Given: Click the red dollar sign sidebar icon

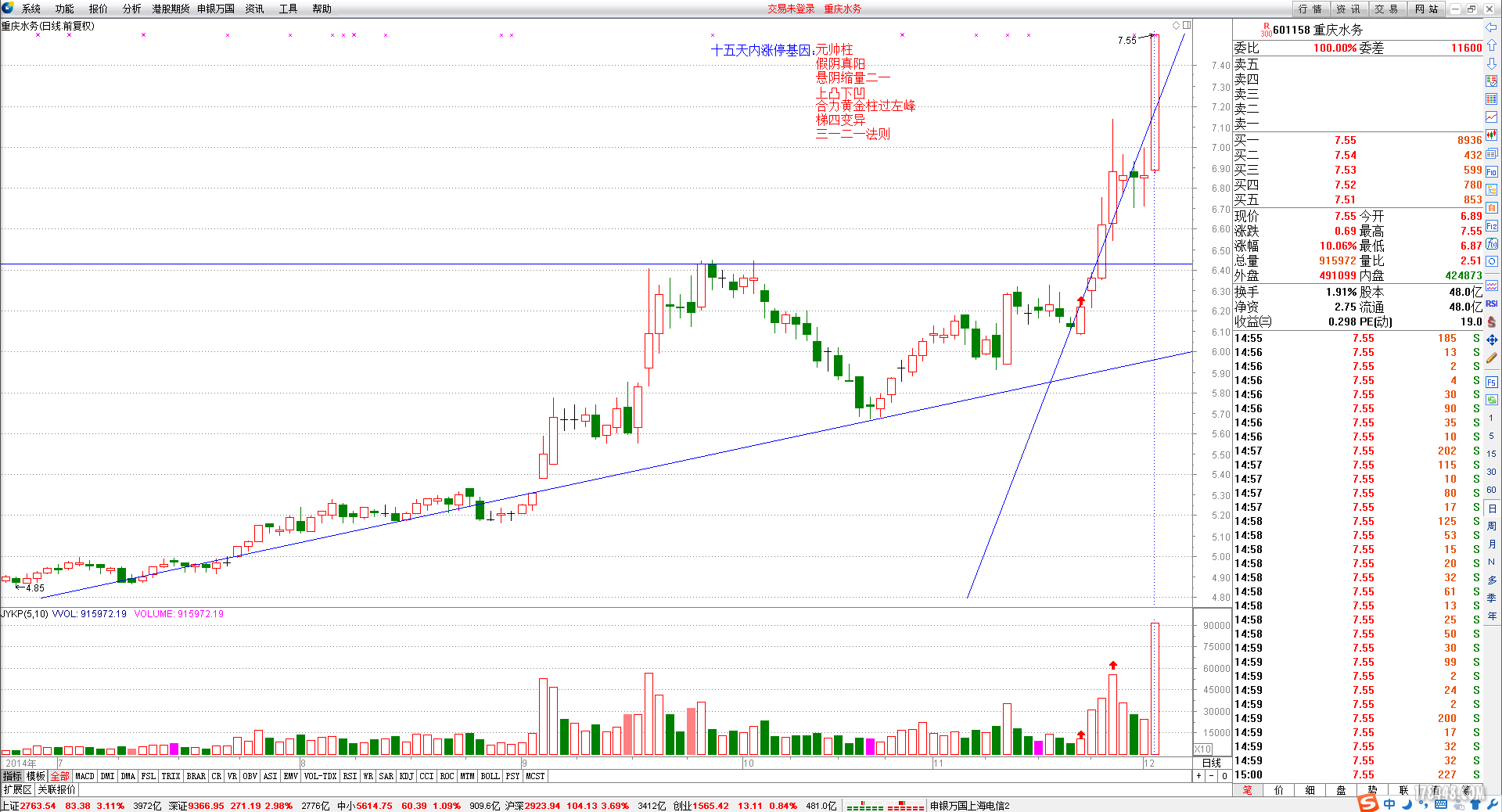Looking at the screenshot, I should pos(1492,322).
